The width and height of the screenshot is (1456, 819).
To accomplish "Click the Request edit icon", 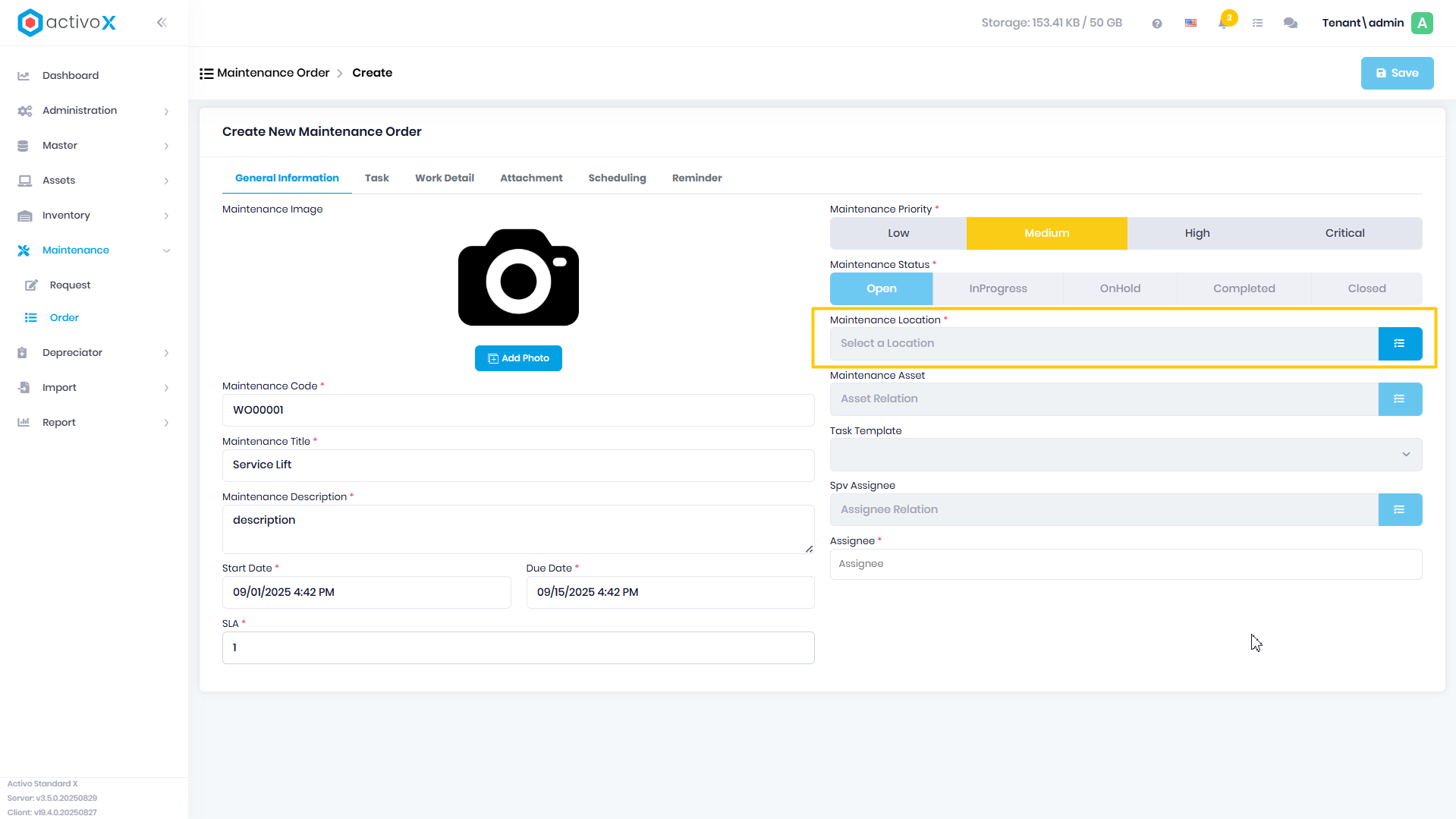I will click(x=31, y=285).
